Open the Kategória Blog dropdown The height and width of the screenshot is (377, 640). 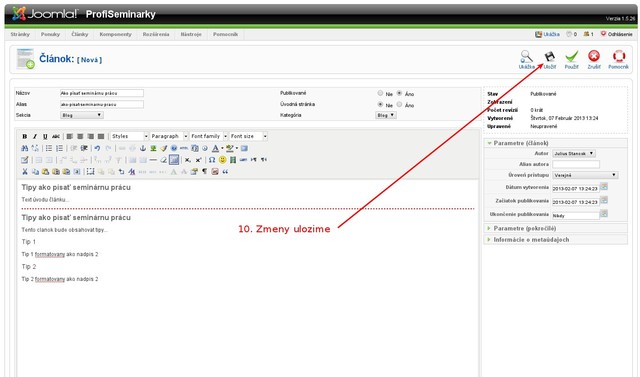coord(386,115)
